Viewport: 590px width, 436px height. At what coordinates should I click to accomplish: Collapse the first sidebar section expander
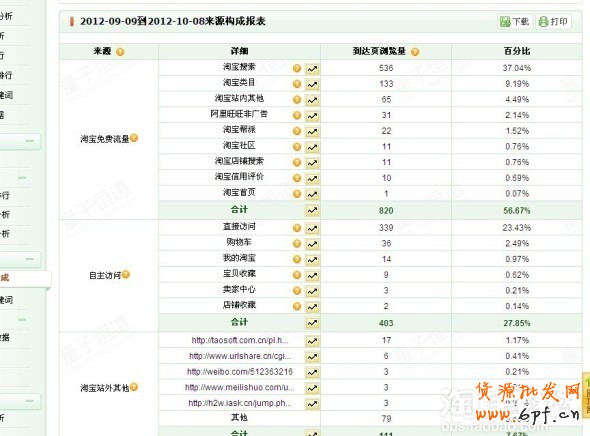[x=30, y=141]
